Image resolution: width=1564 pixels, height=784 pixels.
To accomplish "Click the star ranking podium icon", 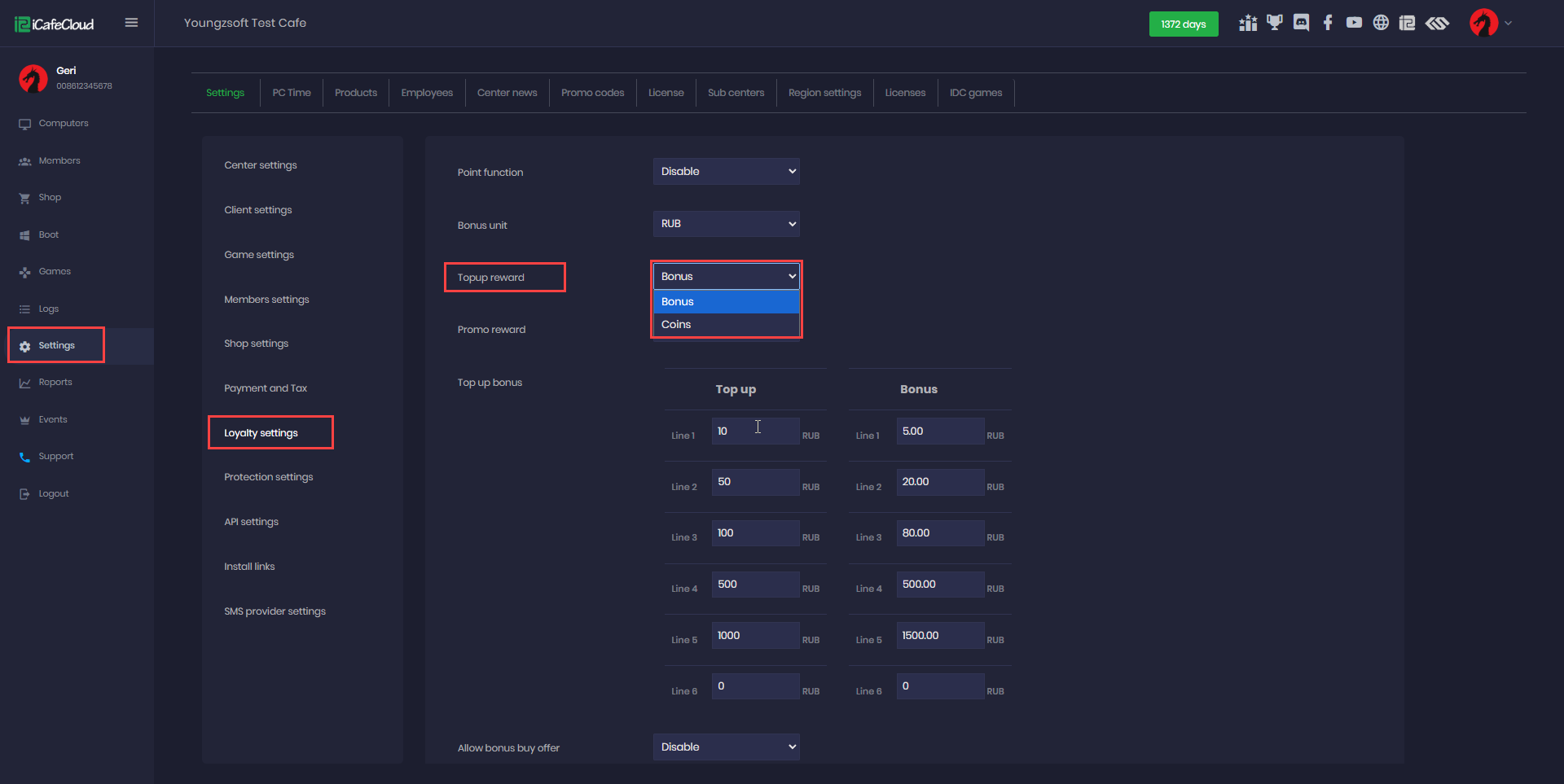I will tap(1248, 23).
